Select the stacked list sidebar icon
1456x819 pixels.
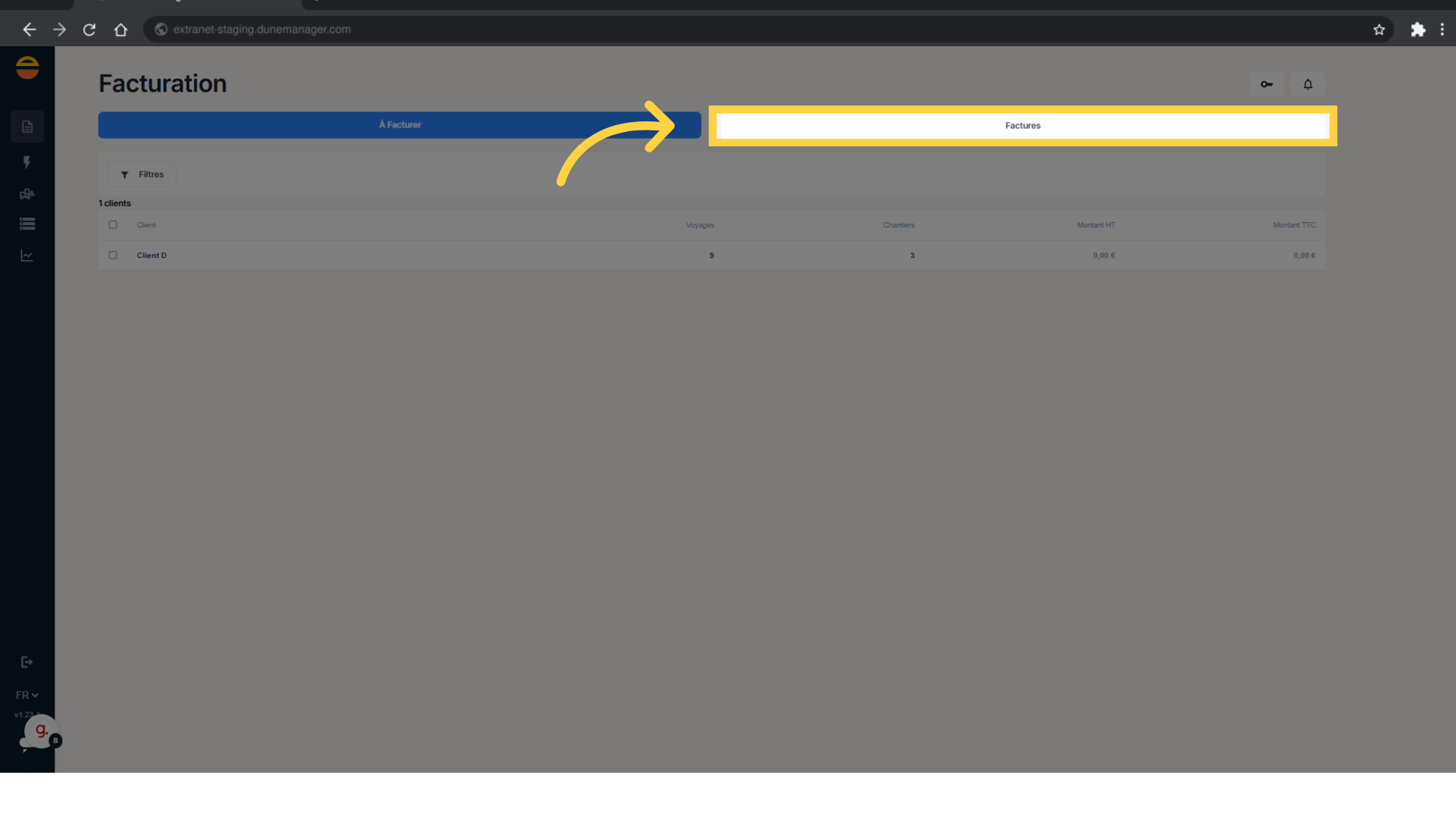point(27,224)
